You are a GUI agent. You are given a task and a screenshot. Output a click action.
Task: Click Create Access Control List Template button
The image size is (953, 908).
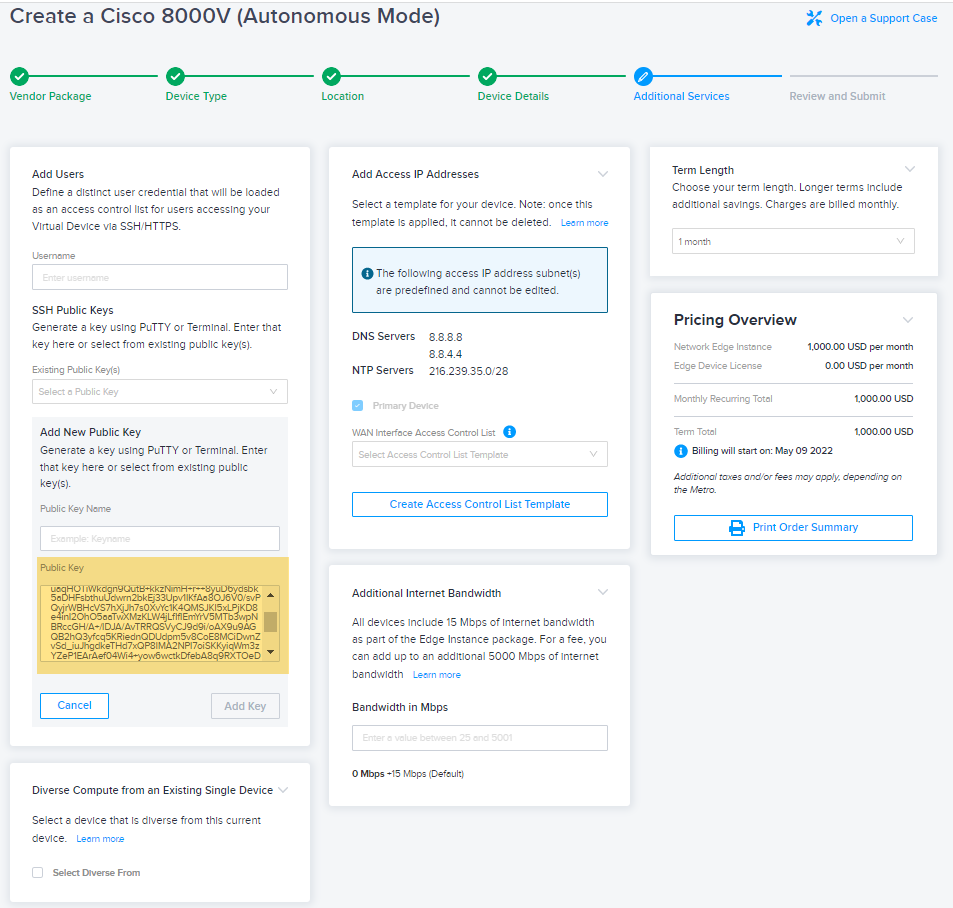tap(480, 504)
